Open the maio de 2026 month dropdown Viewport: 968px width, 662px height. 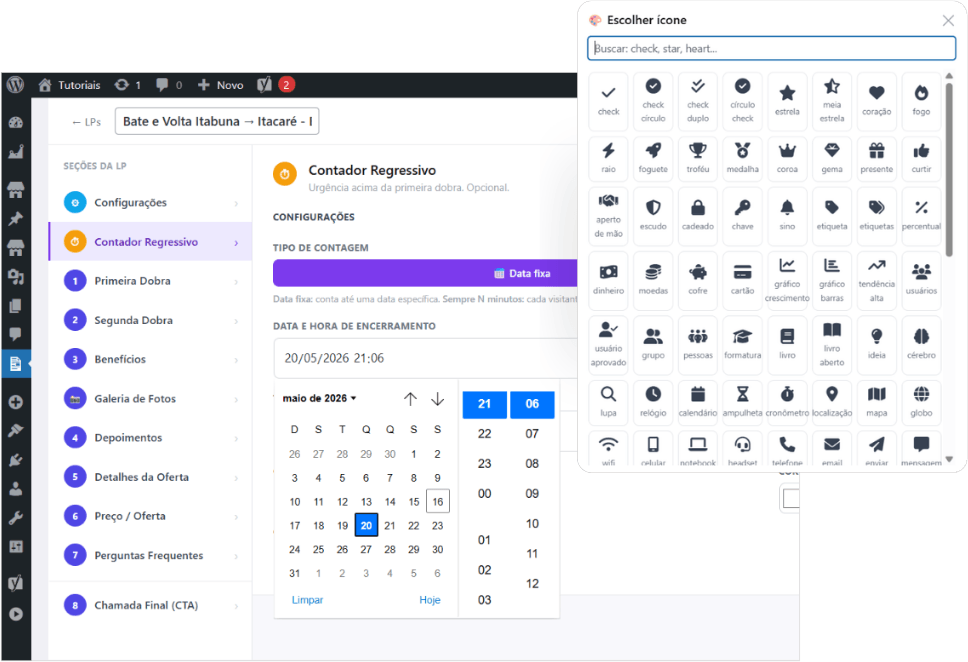tap(319, 398)
